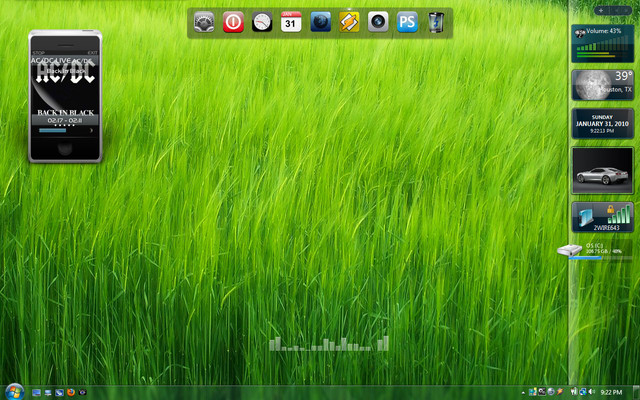Click the Volume 43% sidebar gadget
Screen dimensions: 640x400
coord(602,44)
